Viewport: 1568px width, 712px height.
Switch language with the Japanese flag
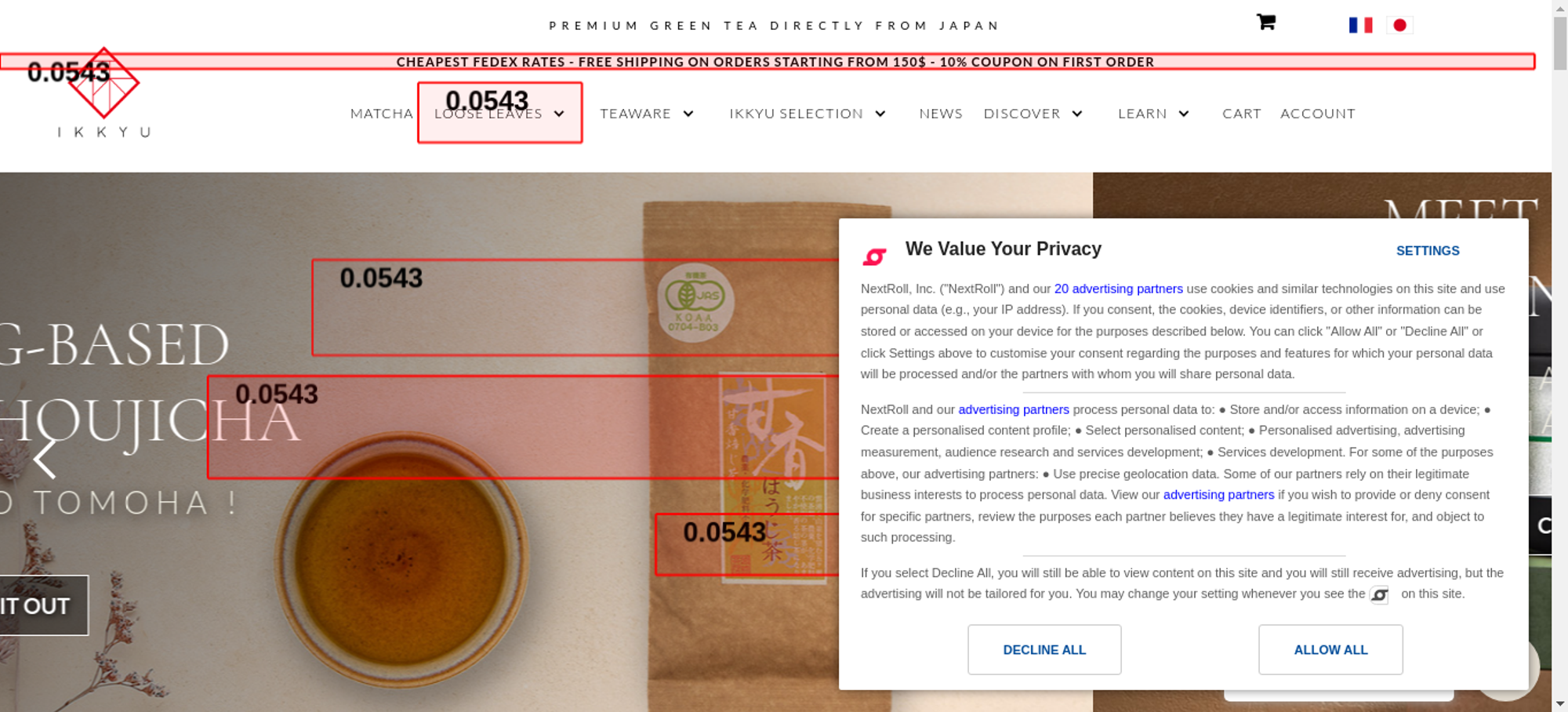pos(1399,25)
